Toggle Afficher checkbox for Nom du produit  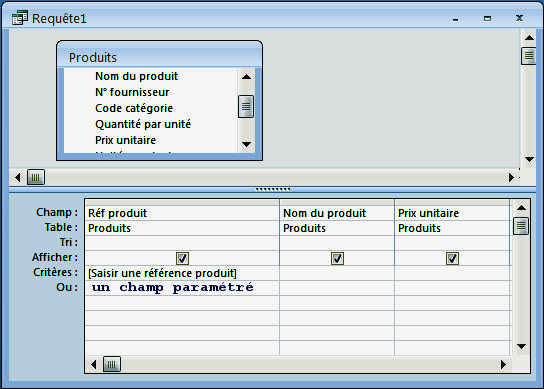(x=337, y=258)
